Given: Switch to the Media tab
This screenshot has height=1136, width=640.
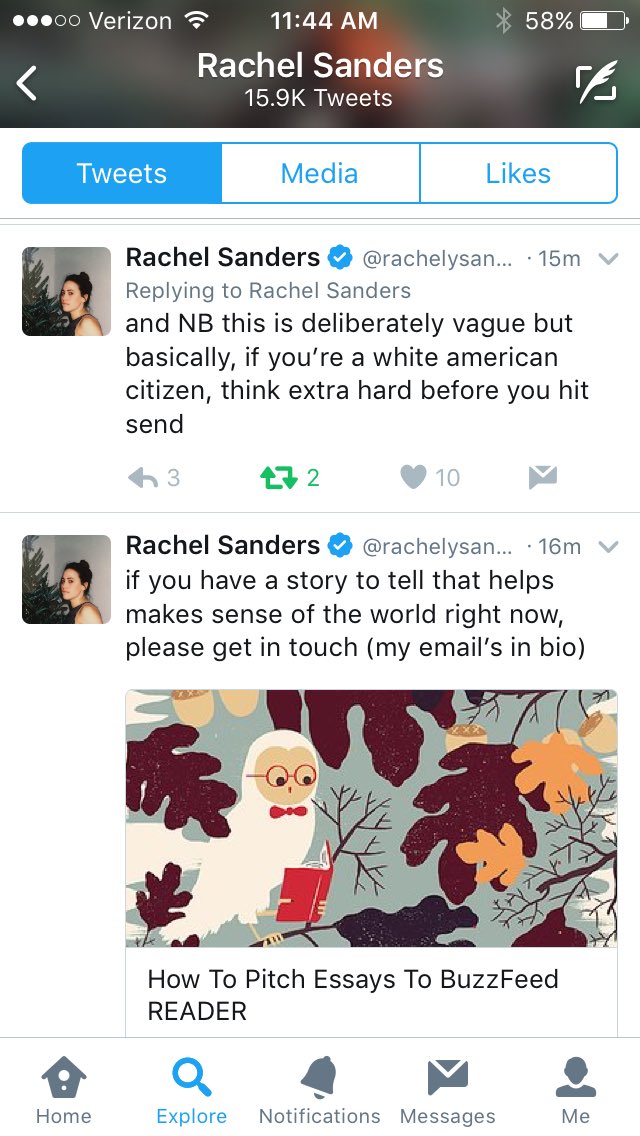Looking at the screenshot, I should coord(320,173).
